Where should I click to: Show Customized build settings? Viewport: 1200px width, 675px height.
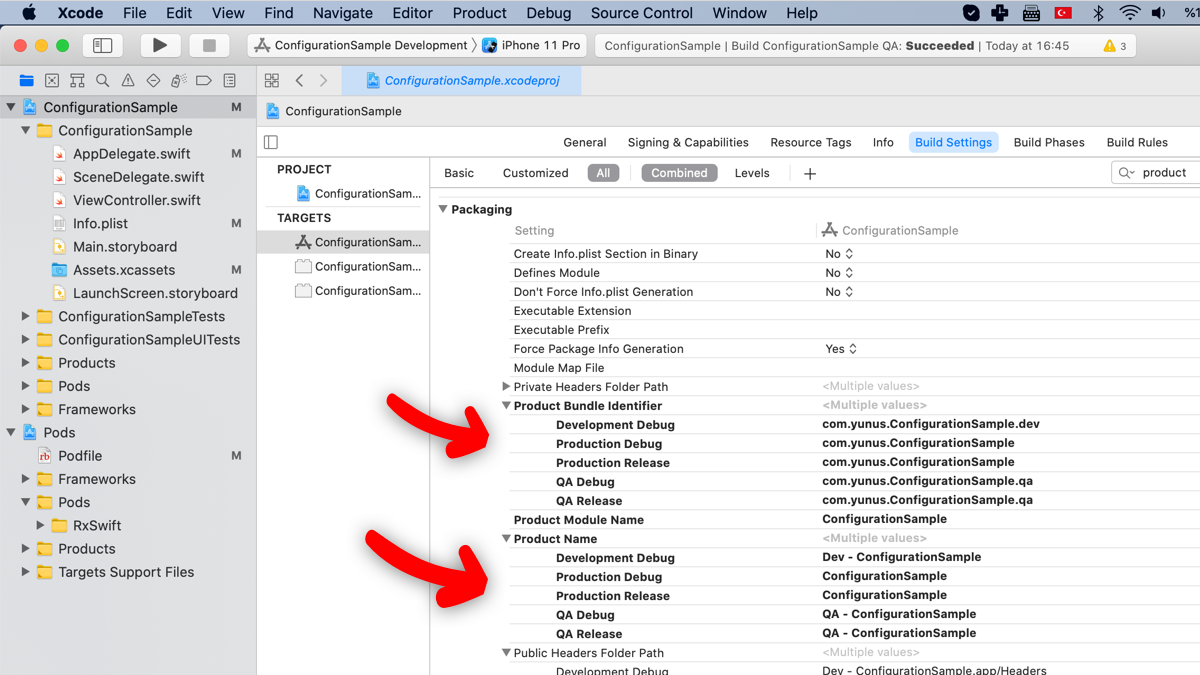click(535, 173)
